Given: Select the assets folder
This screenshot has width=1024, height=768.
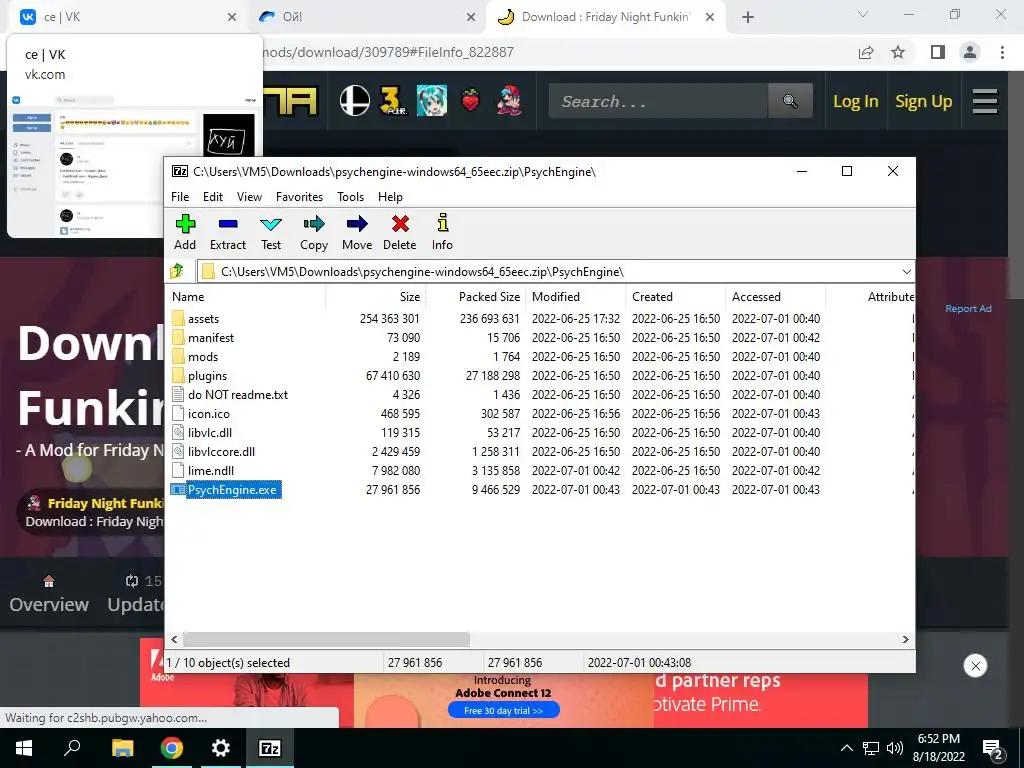Looking at the screenshot, I should pyautogui.click(x=203, y=319).
